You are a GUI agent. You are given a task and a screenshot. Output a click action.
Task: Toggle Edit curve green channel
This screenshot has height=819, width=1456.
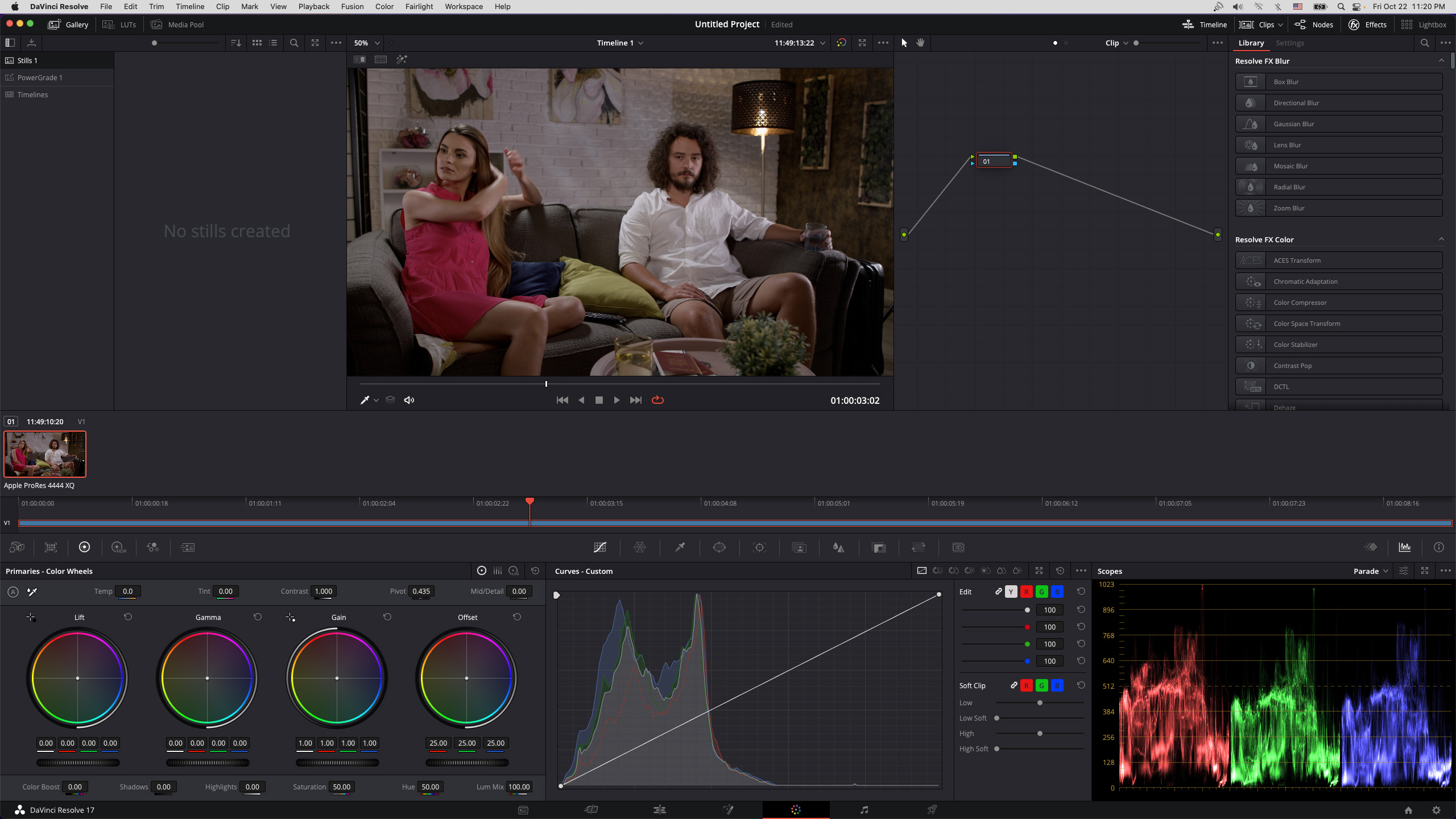click(x=1041, y=592)
